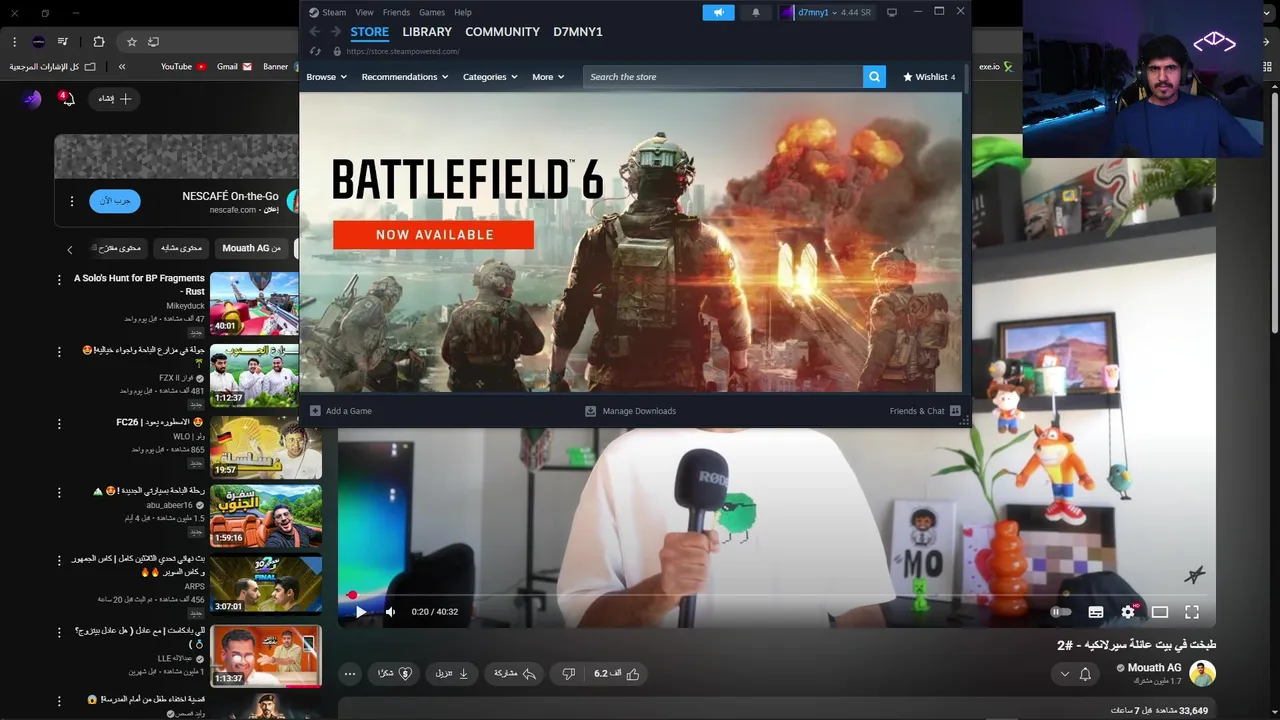The width and height of the screenshot is (1280, 720).
Task: Click the Add a Game plus icon
Action: click(x=315, y=411)
